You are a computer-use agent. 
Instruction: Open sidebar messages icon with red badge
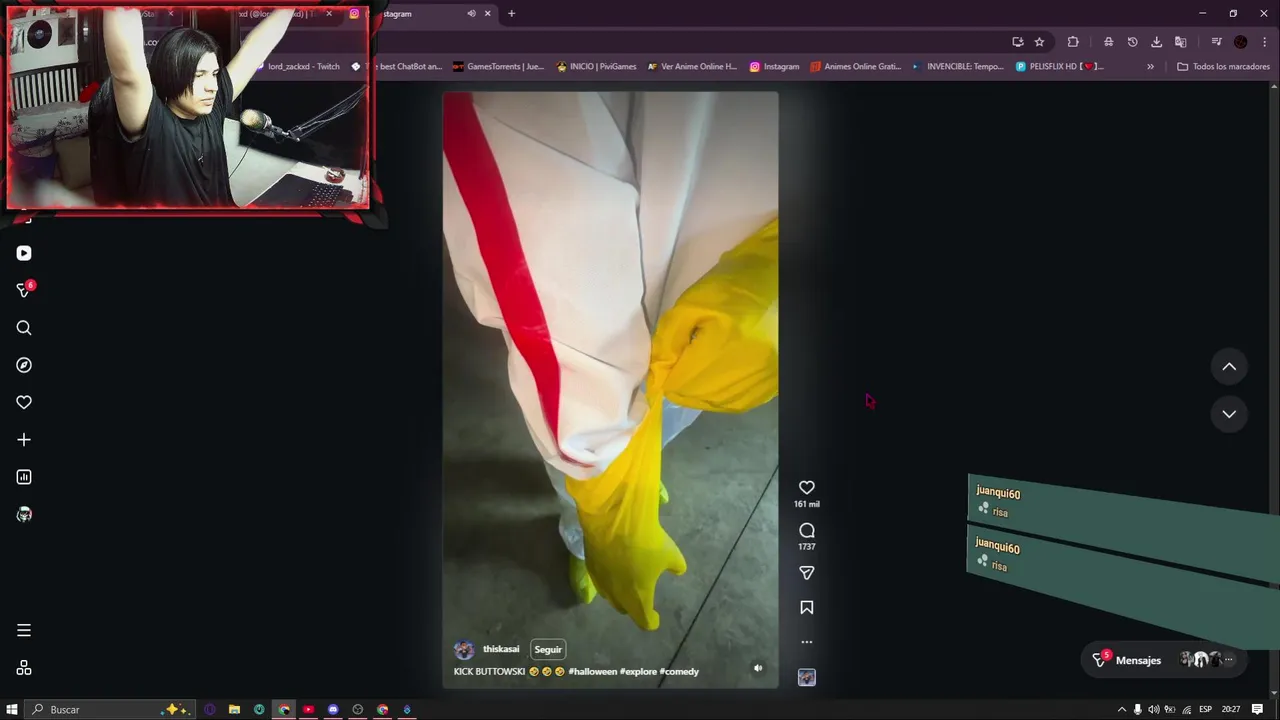tap(24, 290)
